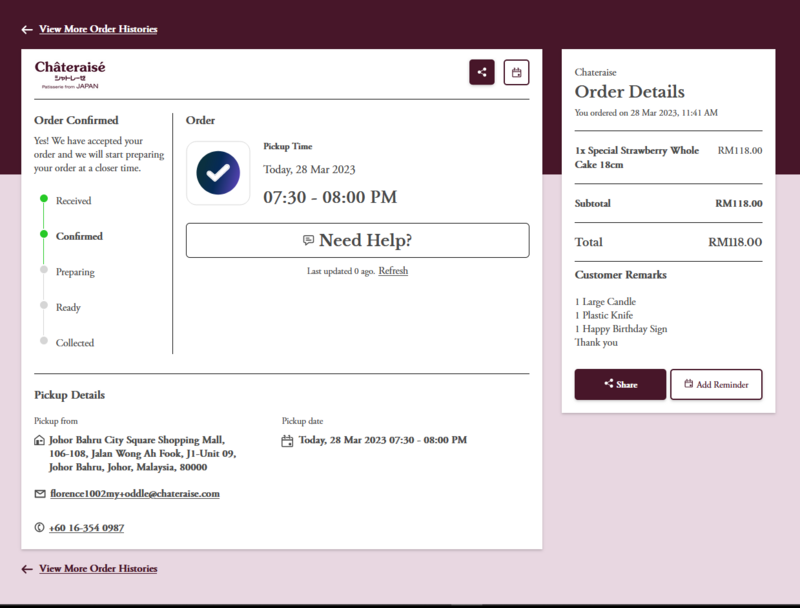Open bottom View More Order Histories link

[x=98, y=568]
